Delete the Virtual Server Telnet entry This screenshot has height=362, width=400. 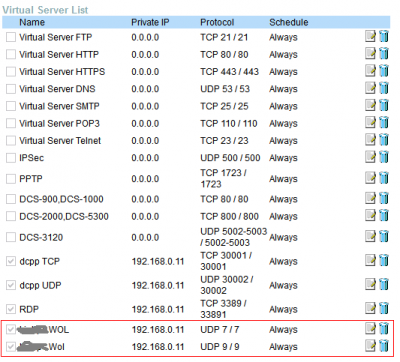(x=384, y=140)
